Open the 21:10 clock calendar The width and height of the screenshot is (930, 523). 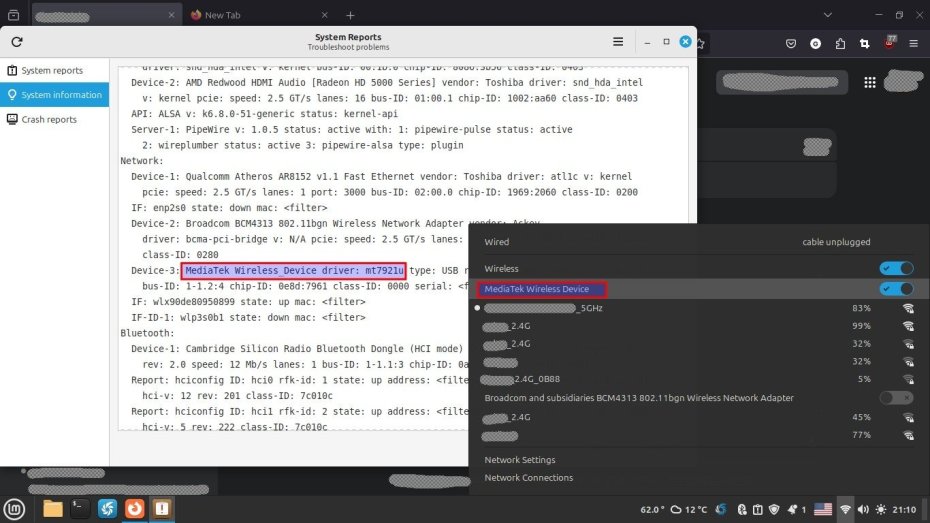(x=904, y=509)
